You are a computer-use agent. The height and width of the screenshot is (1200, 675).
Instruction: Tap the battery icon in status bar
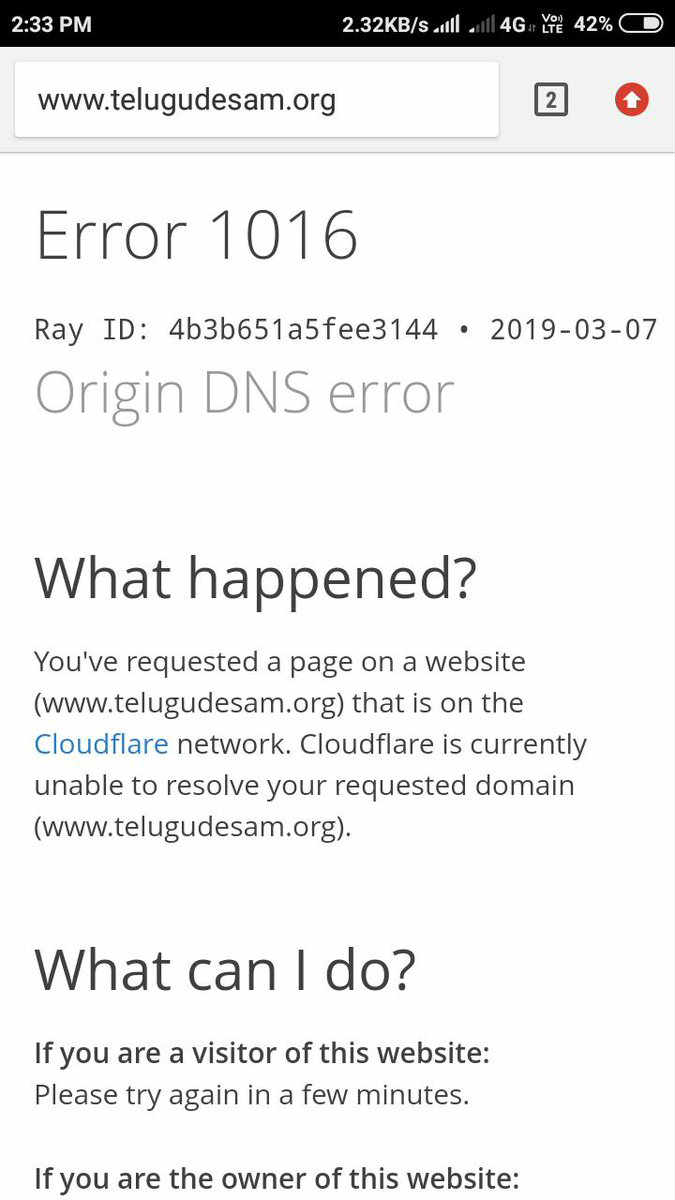(x=642, y=24)
